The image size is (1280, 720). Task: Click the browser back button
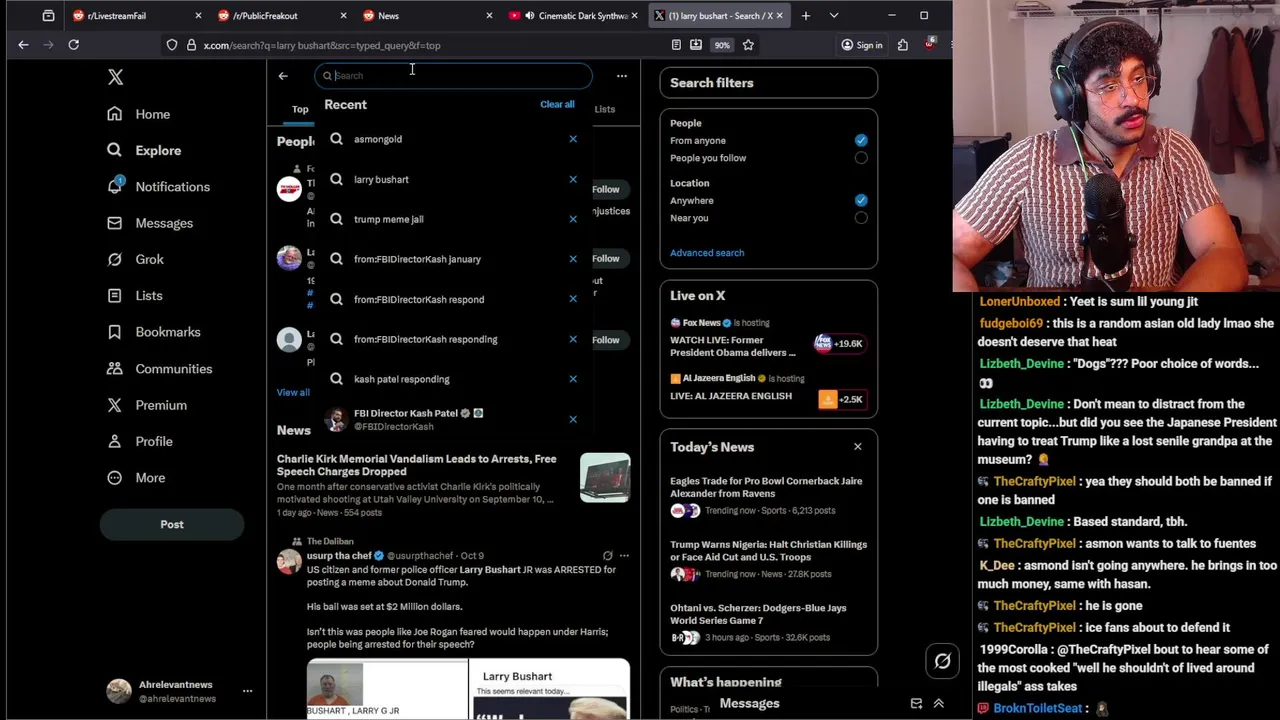[x=23, y=45]
